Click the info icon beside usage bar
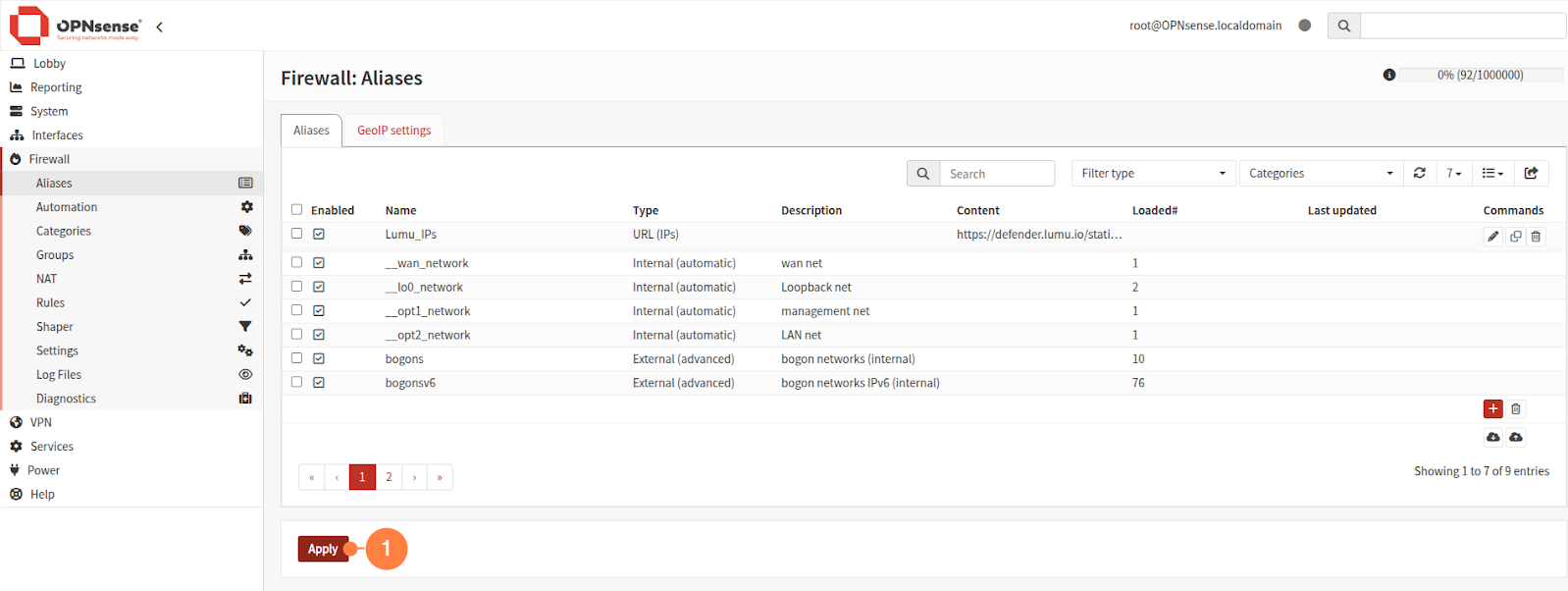This screenshot has height=591, width=1568. coord(1389,76)
